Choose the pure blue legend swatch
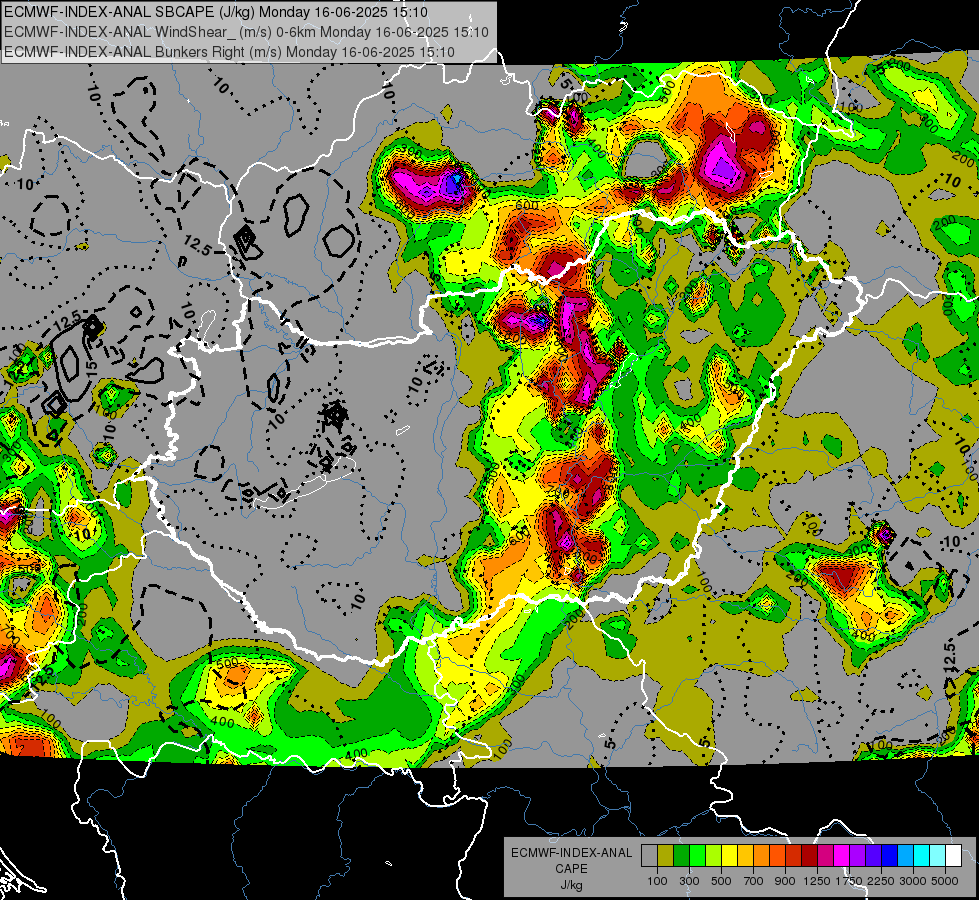This screenshot has height=900, width=979. (x=890, y=856)
